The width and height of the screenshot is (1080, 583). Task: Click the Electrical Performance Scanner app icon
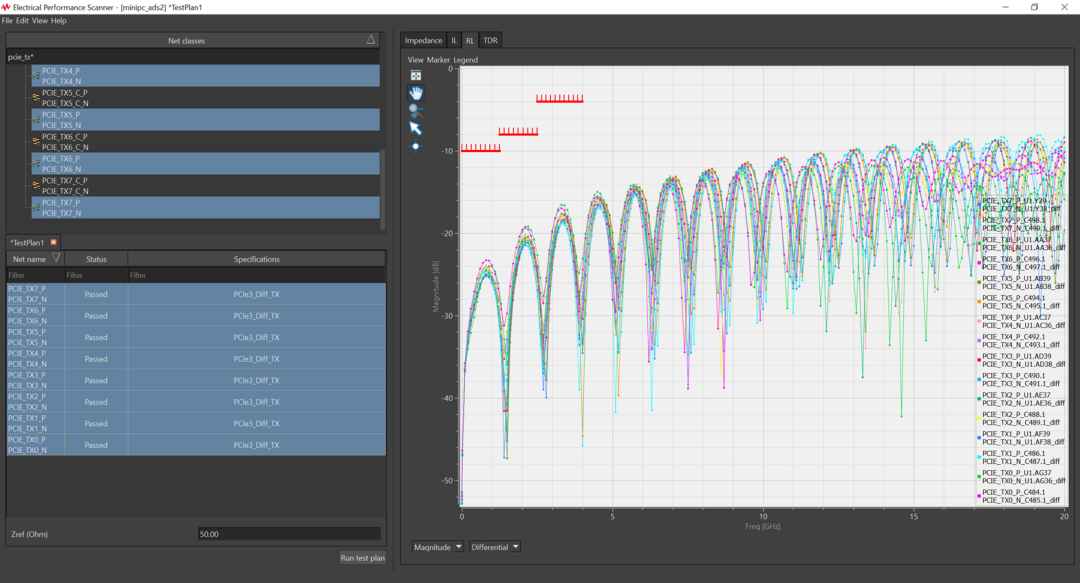pos(6,7)
